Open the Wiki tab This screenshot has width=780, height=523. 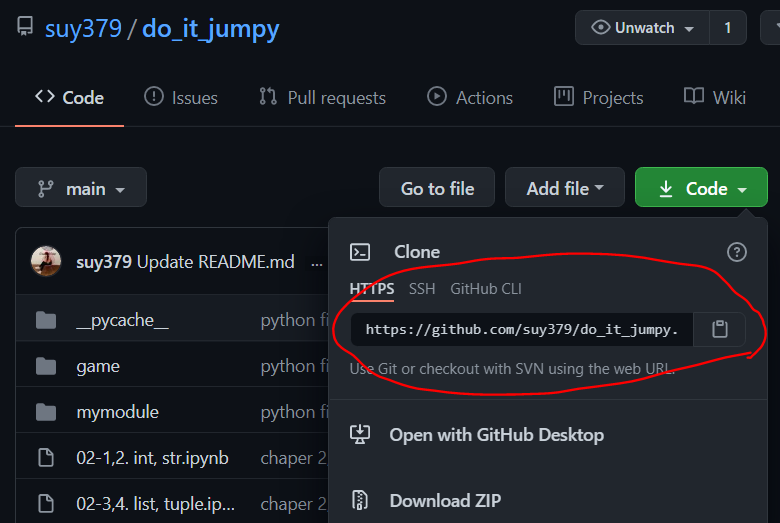pos(714,98)
